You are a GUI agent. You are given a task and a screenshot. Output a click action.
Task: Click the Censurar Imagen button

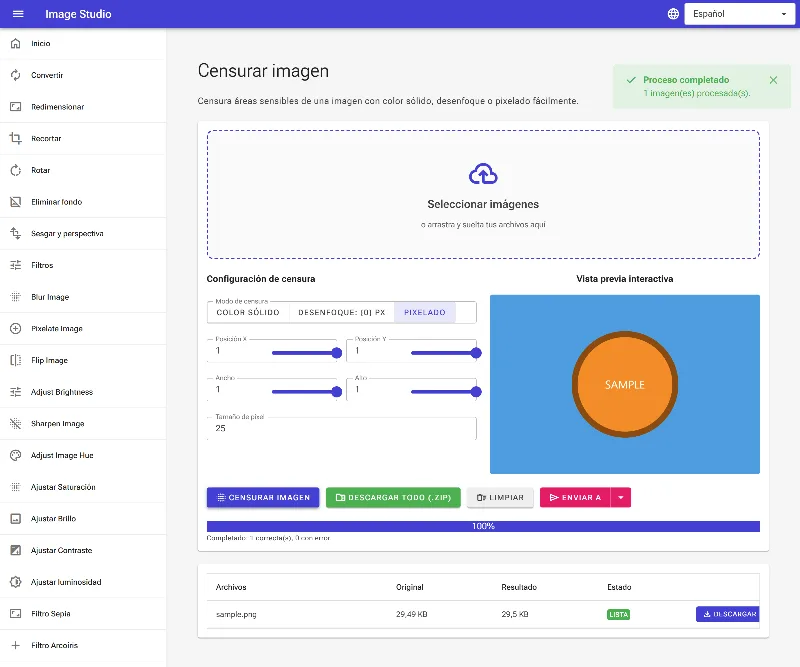pyautogui.click(x=263, y=498)
